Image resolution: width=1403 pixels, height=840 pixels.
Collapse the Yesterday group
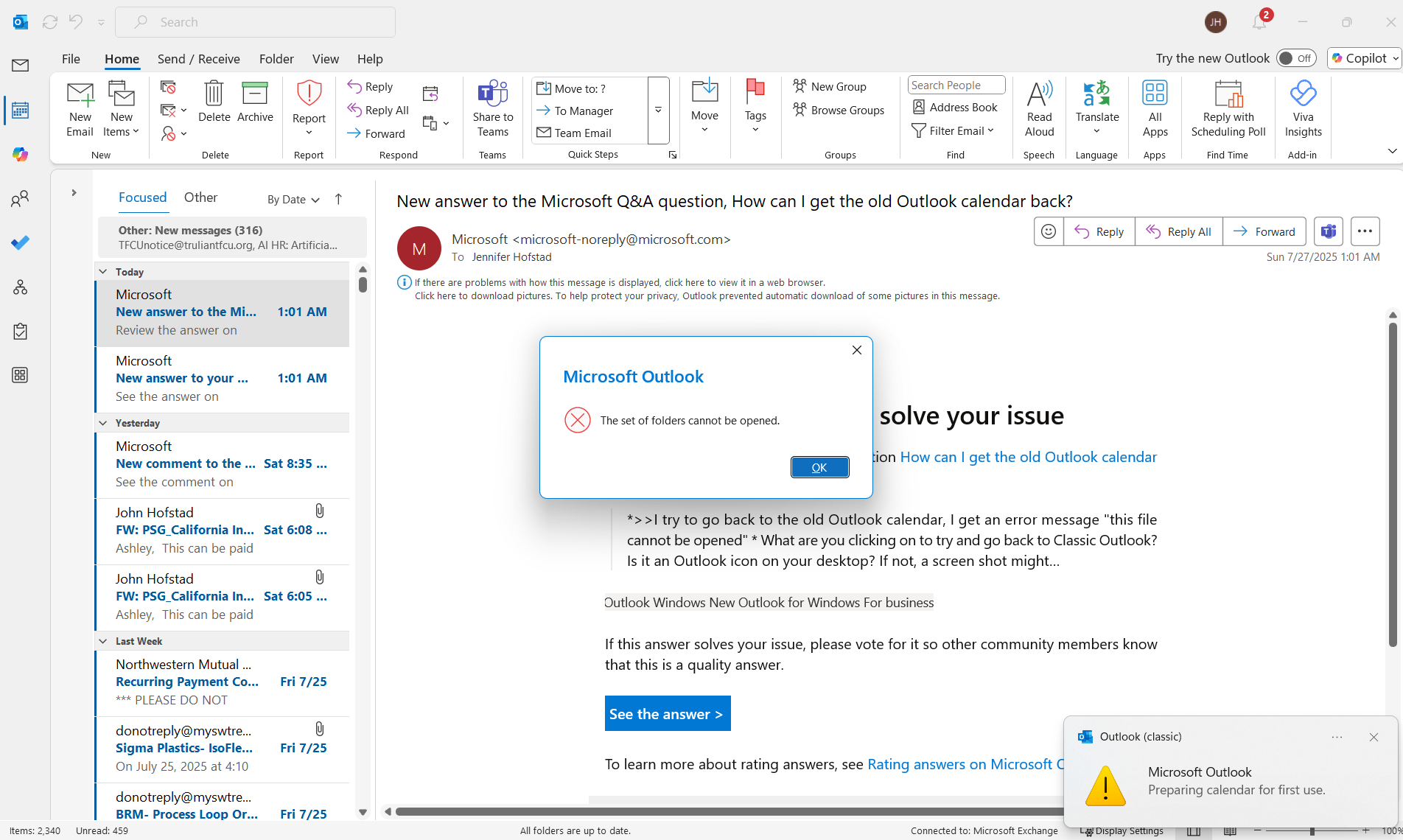103,422
